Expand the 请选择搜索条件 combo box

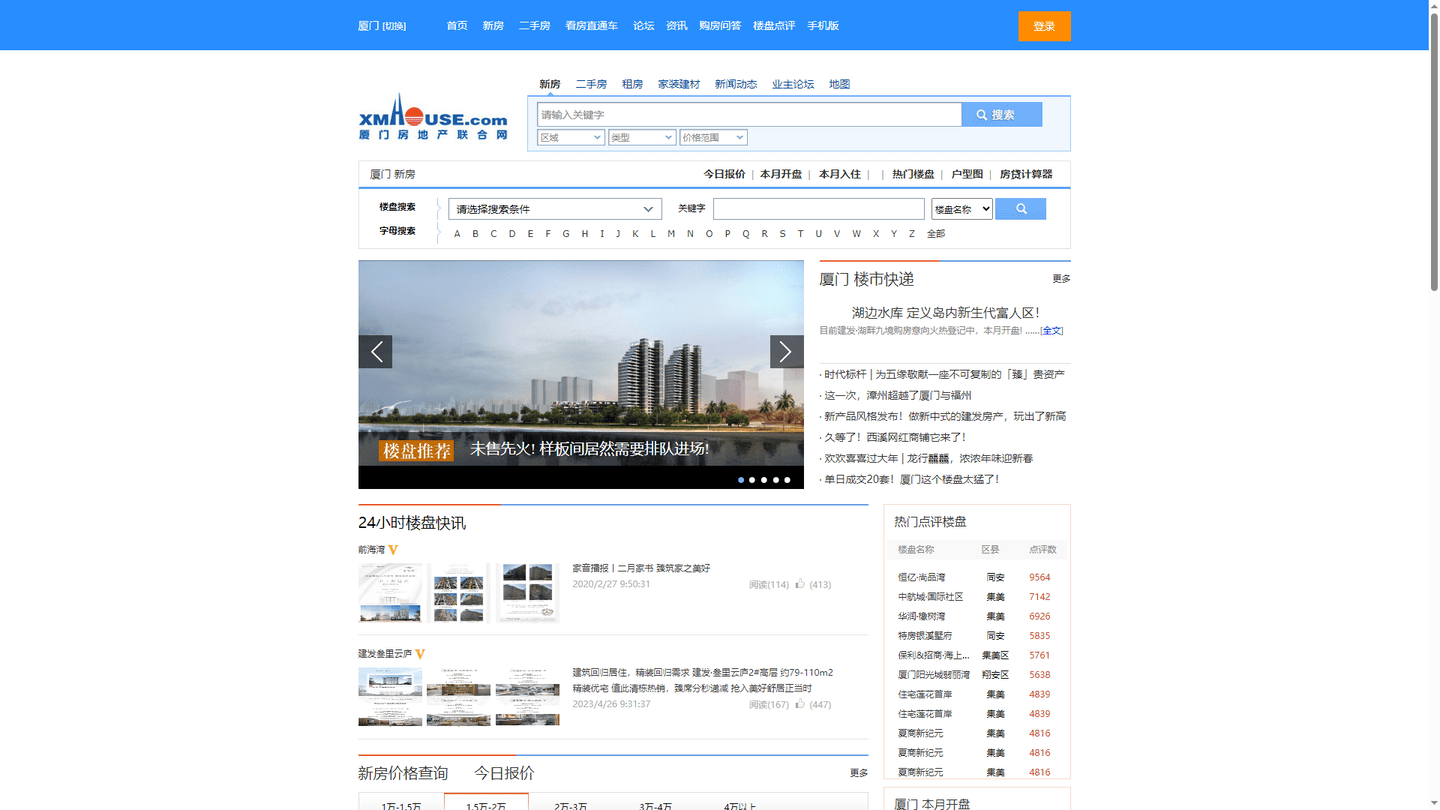pos(555,209)
